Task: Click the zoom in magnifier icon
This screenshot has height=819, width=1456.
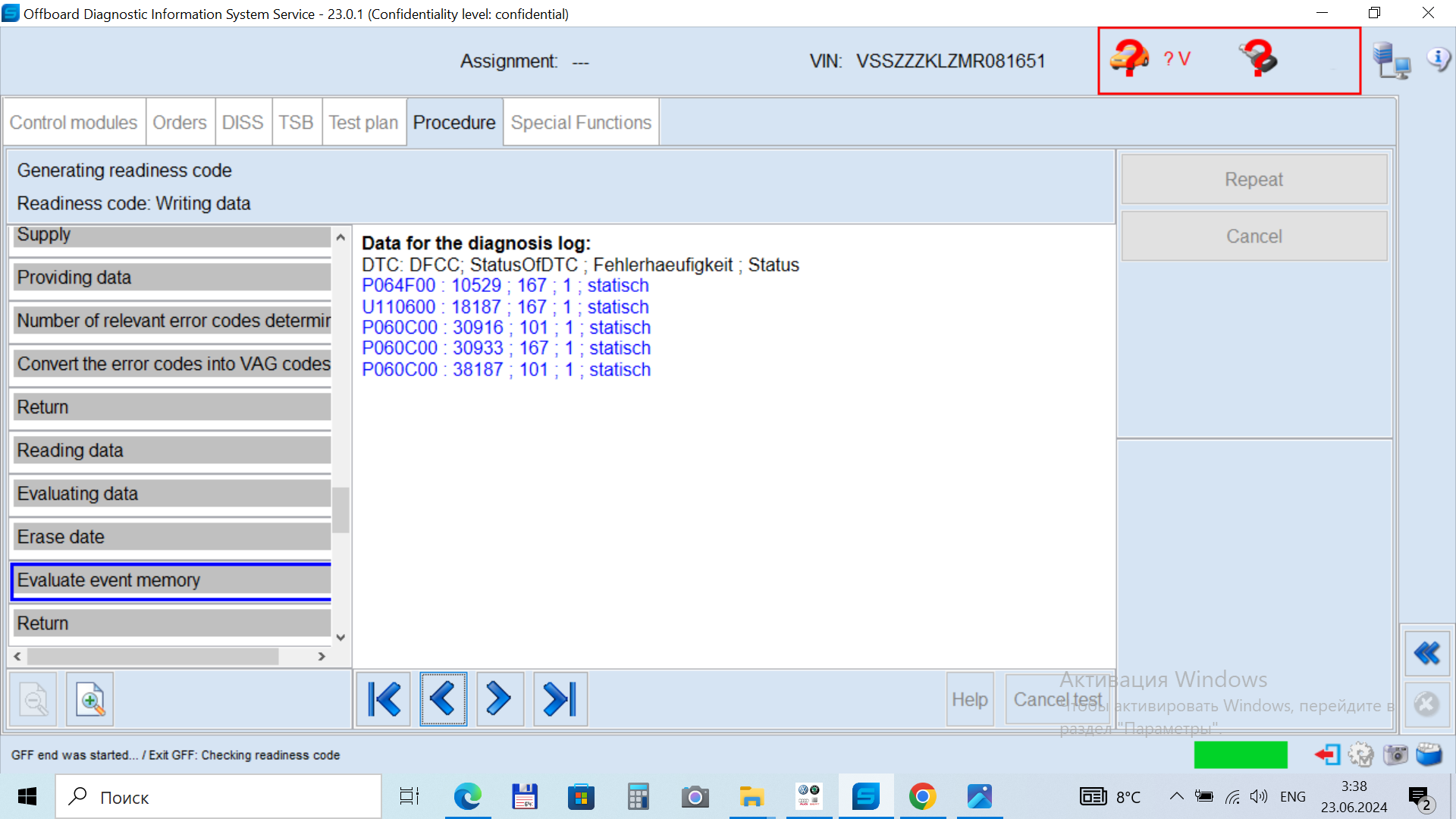Action: point(90,699)
